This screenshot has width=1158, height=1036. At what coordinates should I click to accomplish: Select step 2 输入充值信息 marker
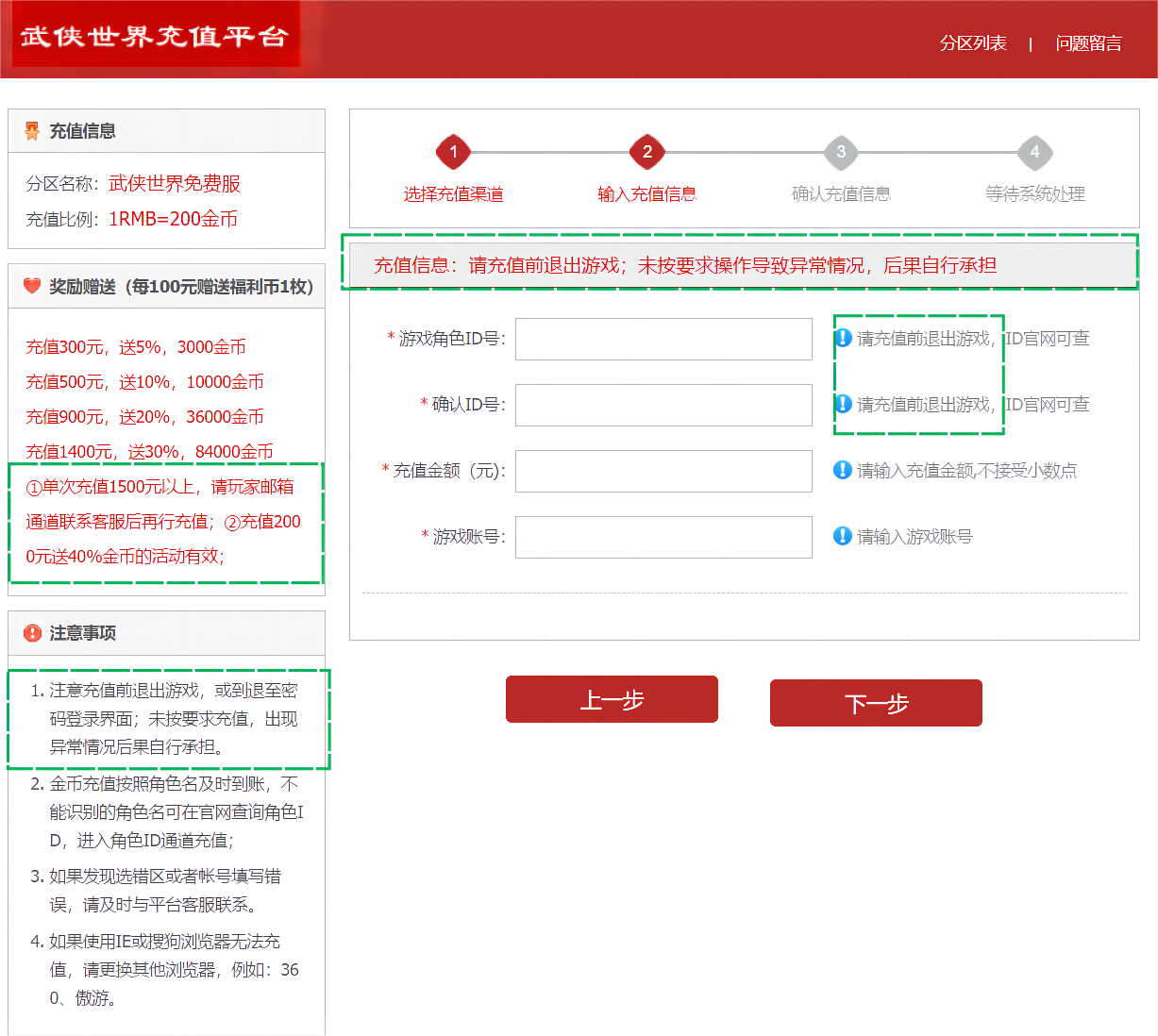(x=647, y=152)
